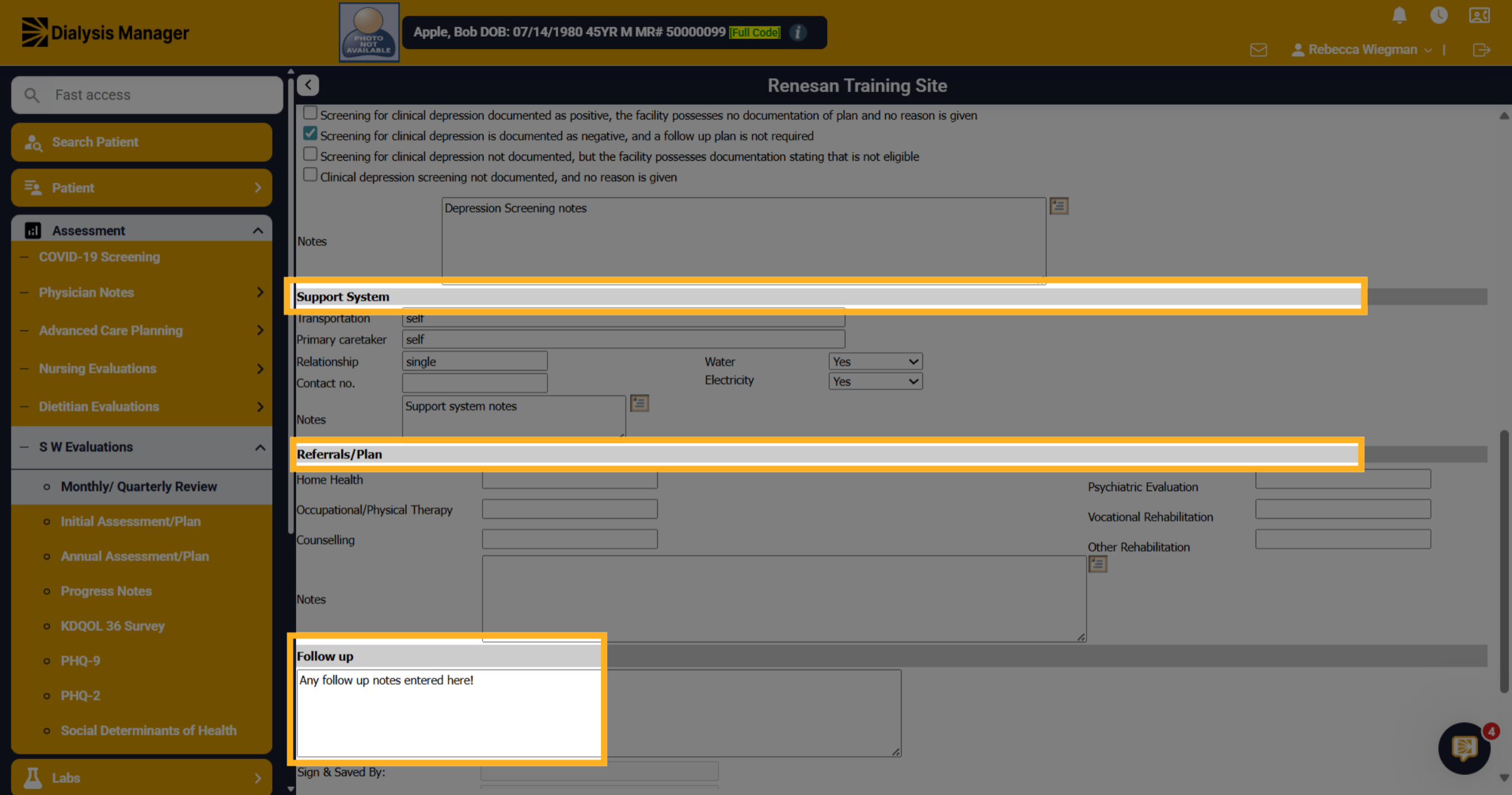Open the mail envelope icon

click(x=1258, y=50)
